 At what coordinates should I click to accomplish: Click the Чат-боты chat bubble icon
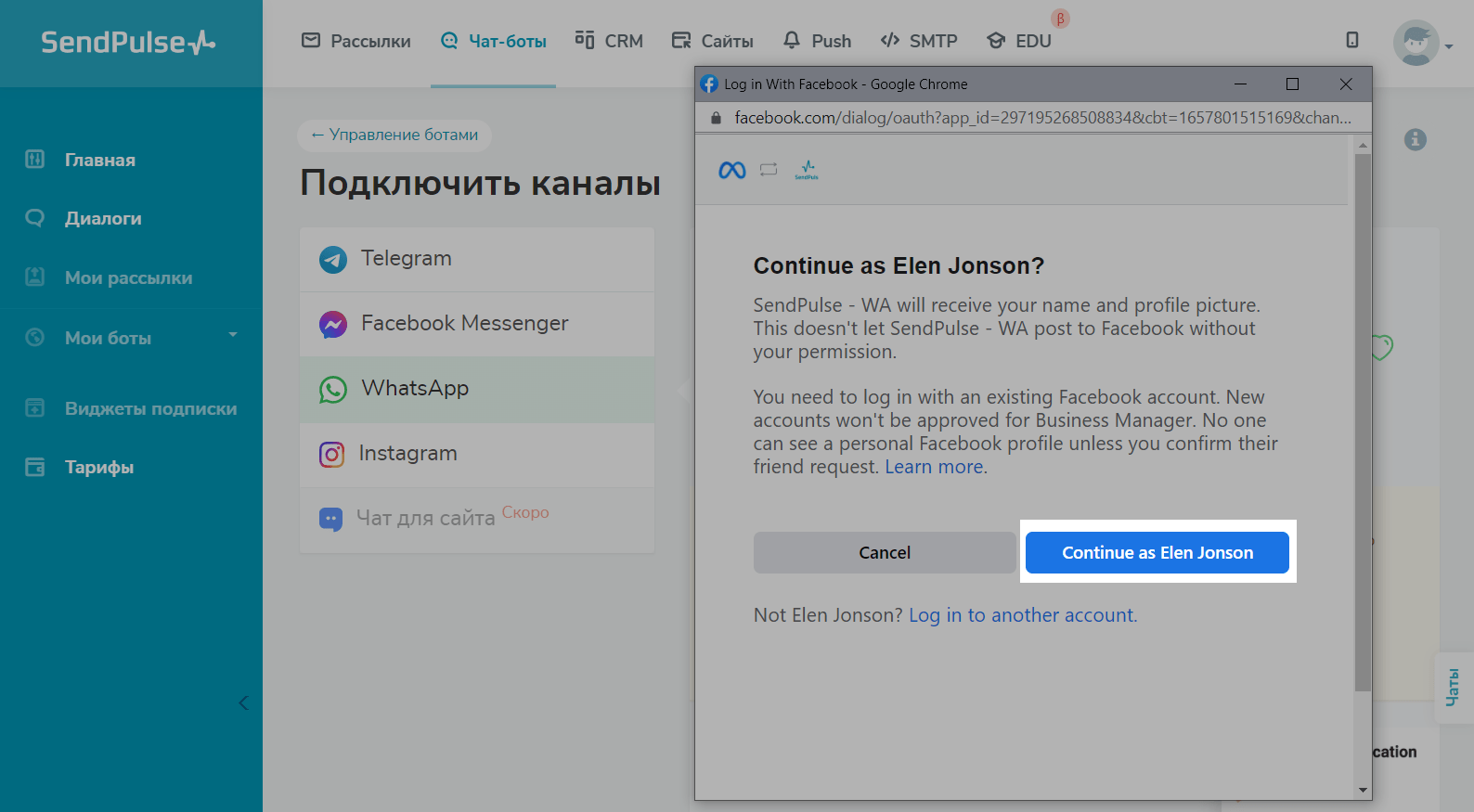[x=449, y=40]
